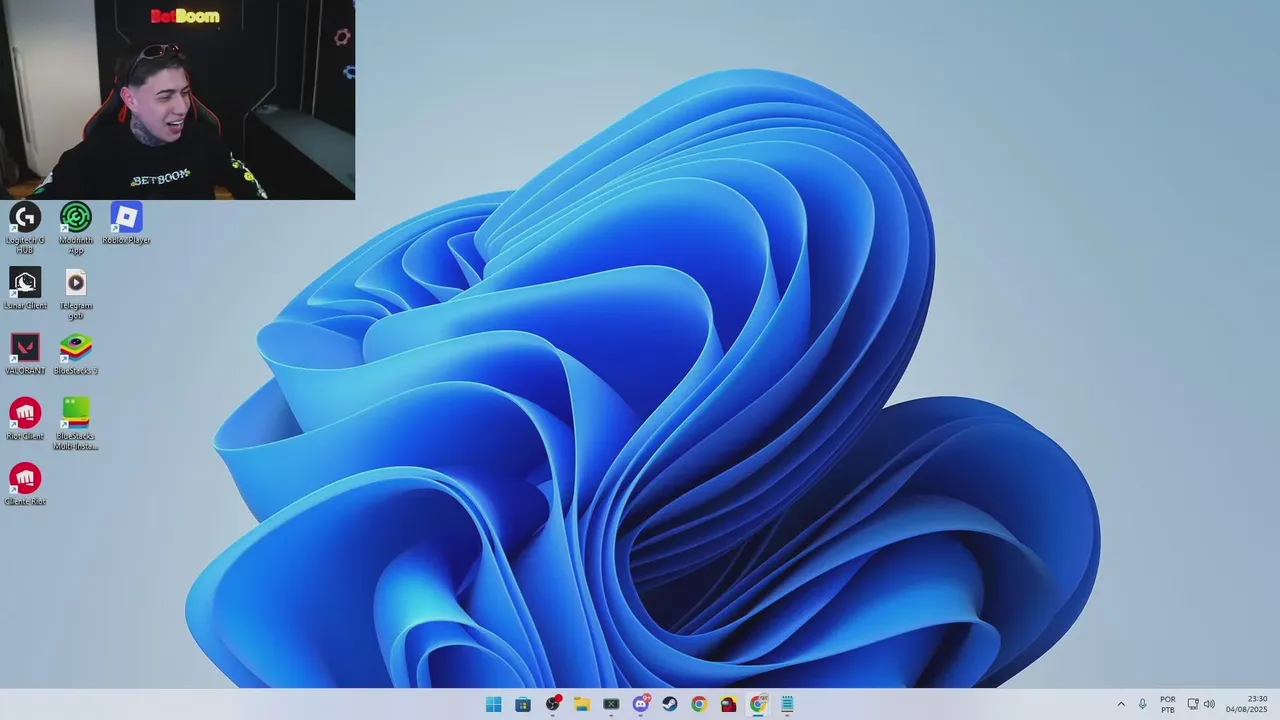Viewport: 1280px width, 720px height.
Task: Open the Among Us taskbar icon
Action: coord(729,704)
